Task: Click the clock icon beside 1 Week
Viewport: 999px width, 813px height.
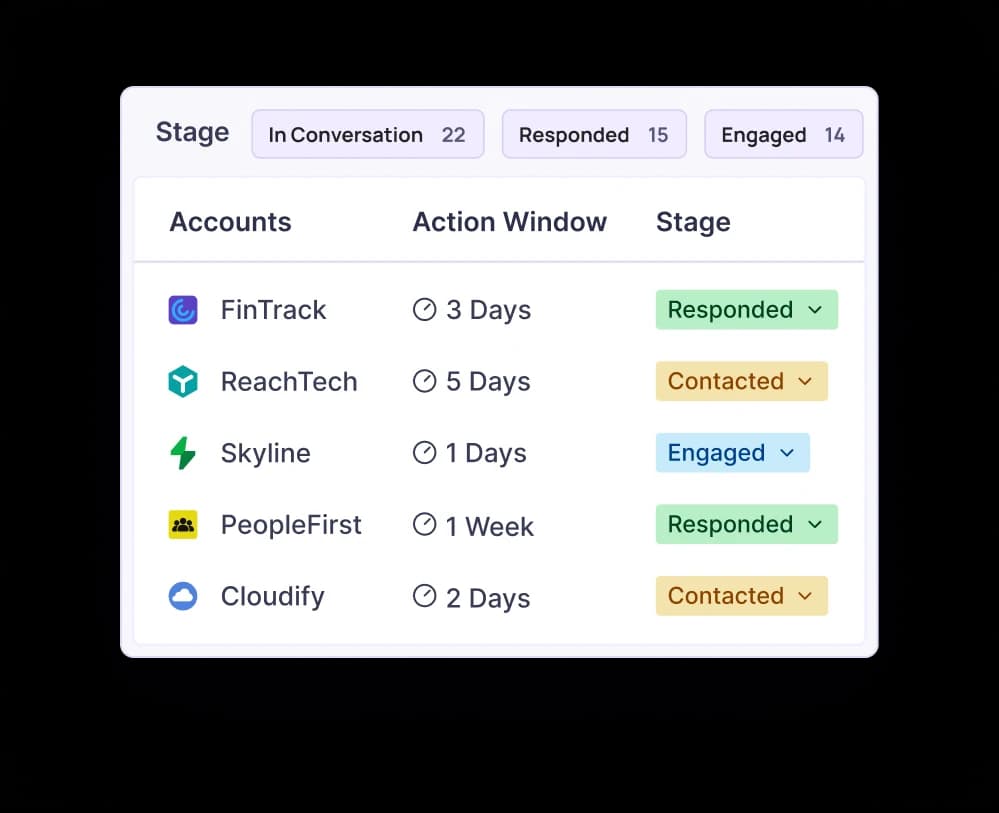Action: 424,524
